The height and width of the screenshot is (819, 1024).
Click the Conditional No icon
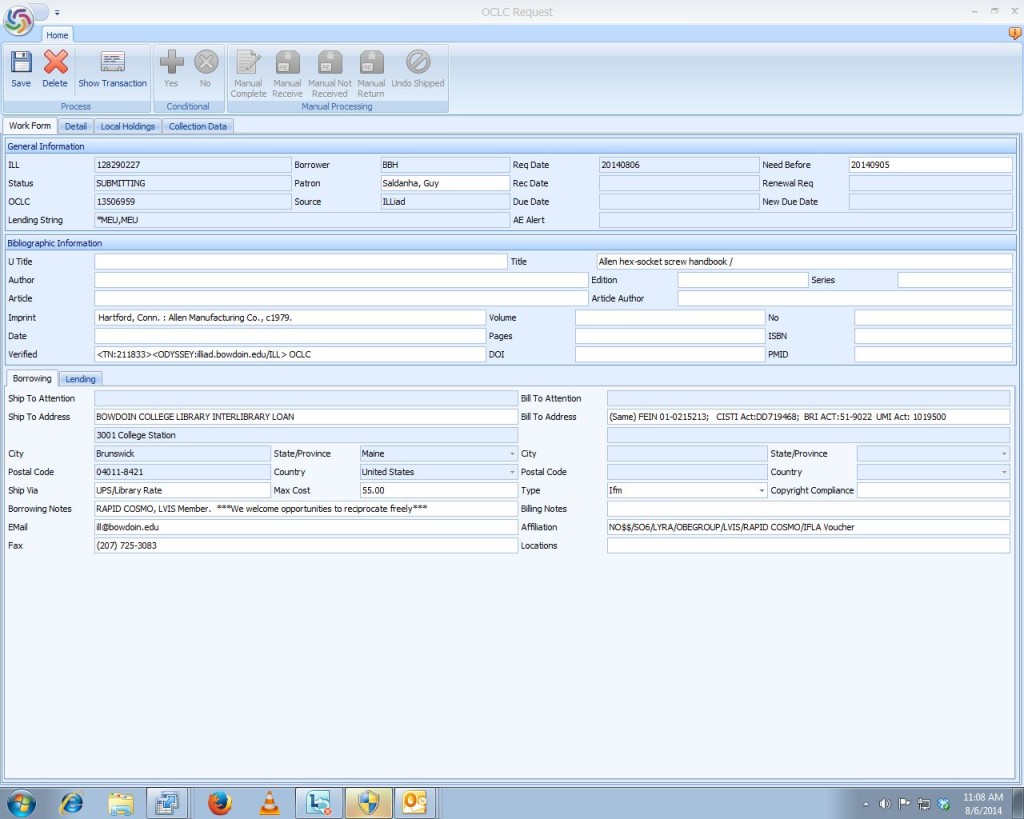tap(206, 63)
